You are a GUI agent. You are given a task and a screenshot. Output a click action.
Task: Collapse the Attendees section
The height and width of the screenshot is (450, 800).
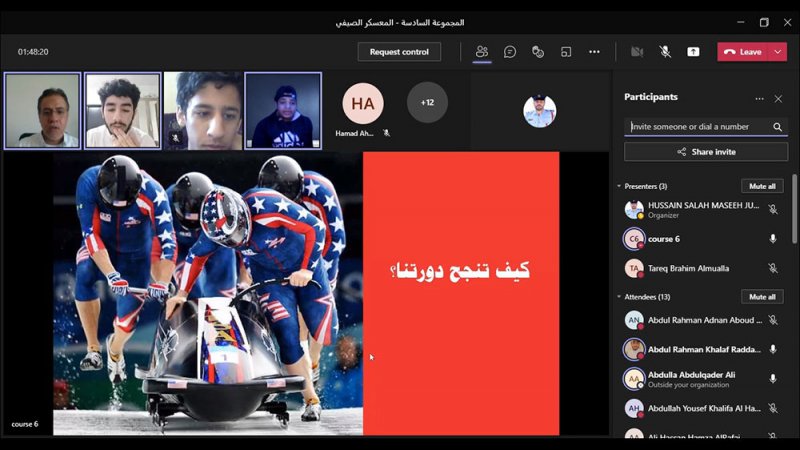[x=619, y=296]
